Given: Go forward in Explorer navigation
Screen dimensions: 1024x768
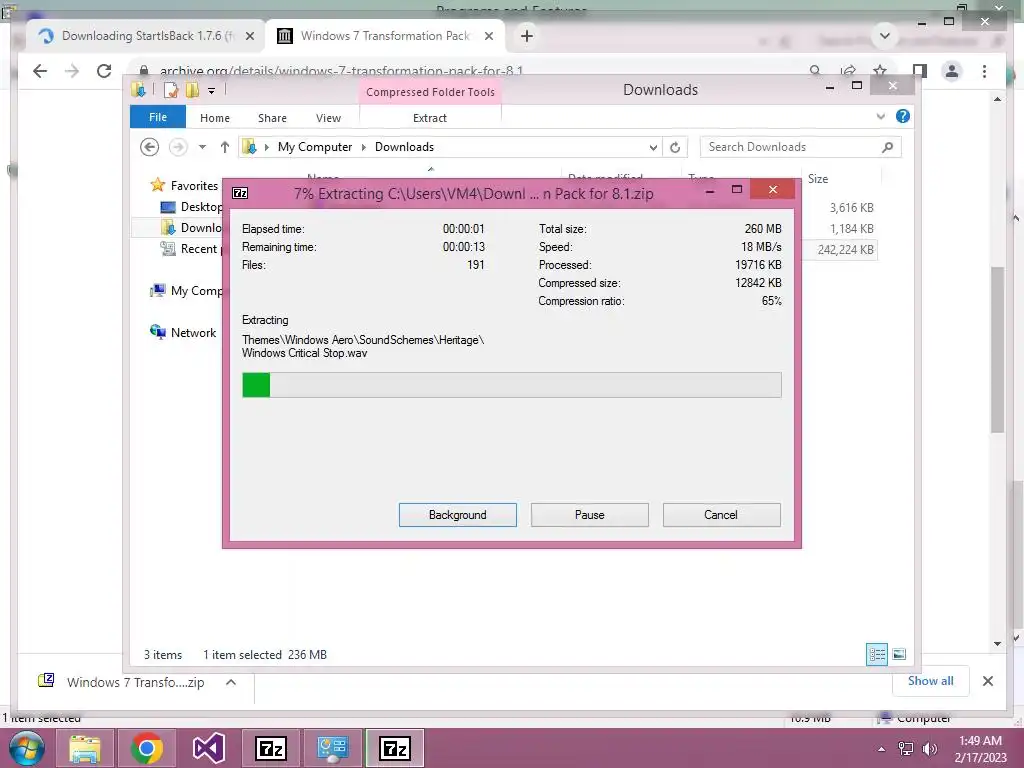Looking at the screenshot, I should (178, 147).
